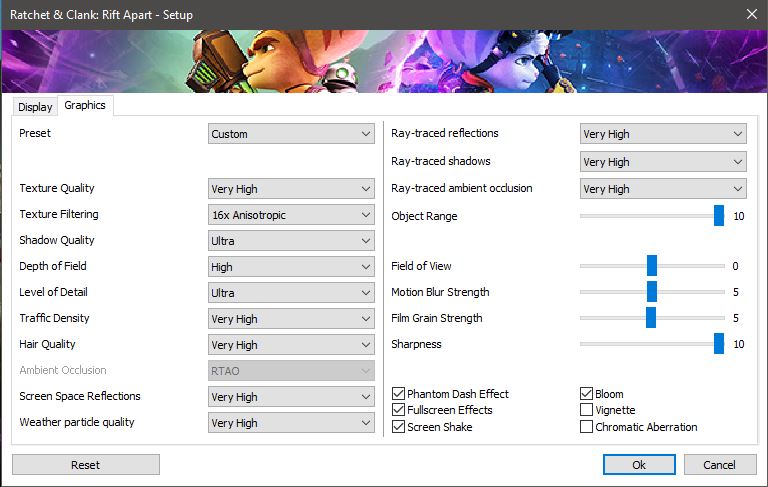Click the Ratchet & Clank banner image

[x=384, y=61]
